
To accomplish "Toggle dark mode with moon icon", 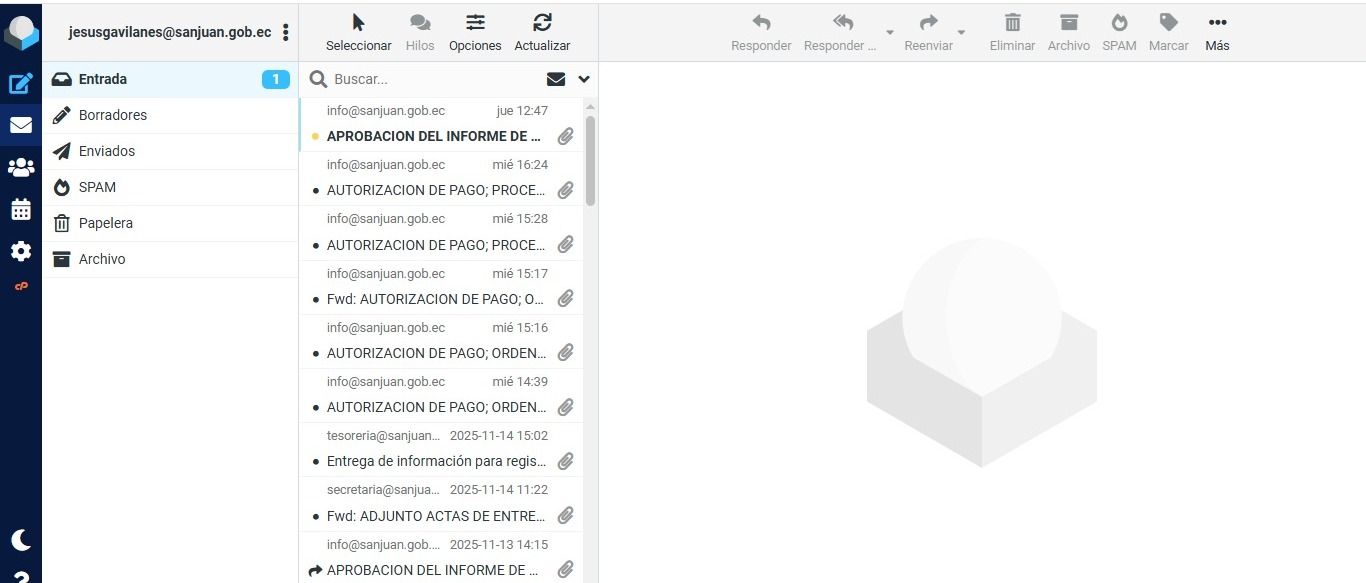I will [21, 540].
